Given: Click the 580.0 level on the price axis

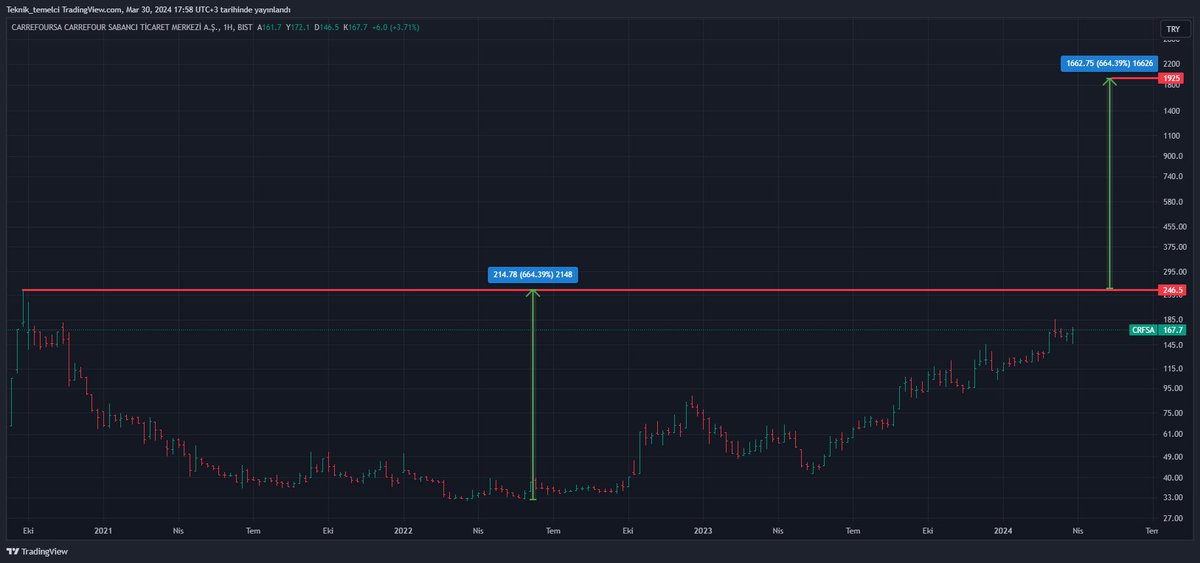Looking at the screenshot, I should pos(1172,202).
